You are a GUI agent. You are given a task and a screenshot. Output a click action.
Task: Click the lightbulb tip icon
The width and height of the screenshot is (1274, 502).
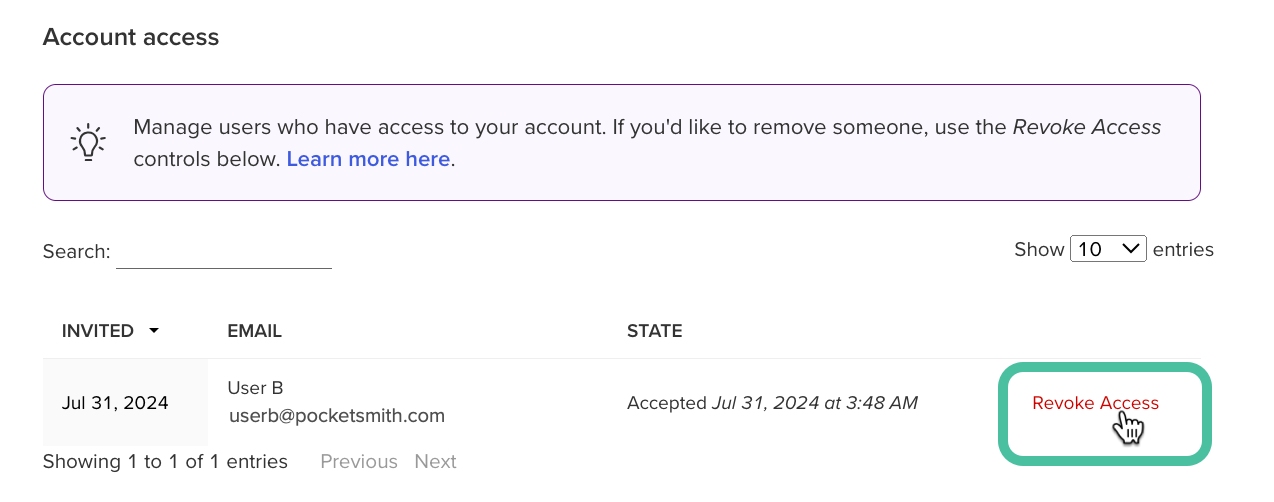[88, 142]
